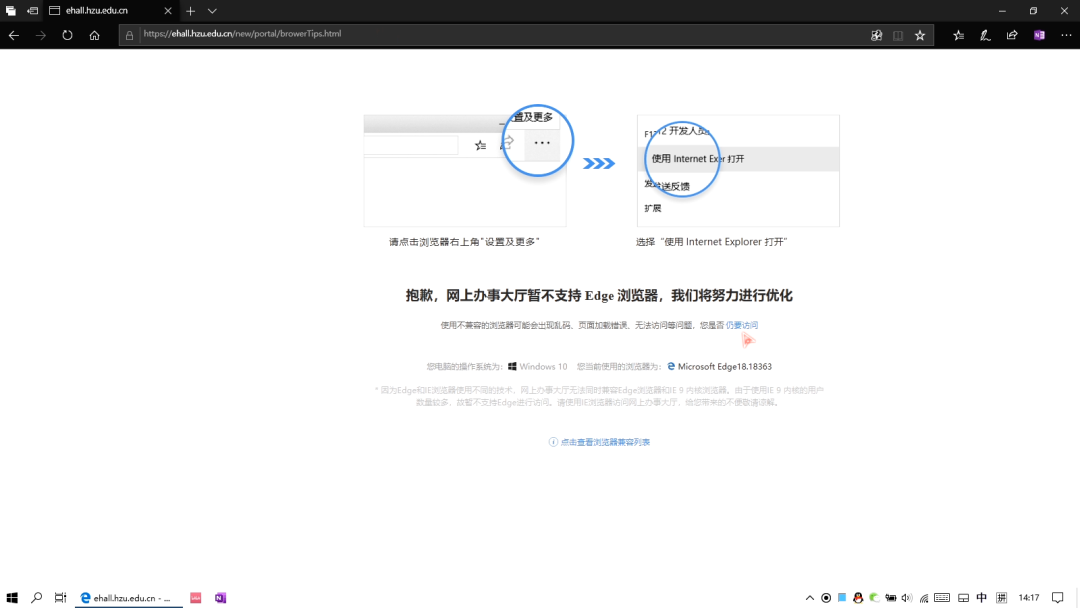Open the Favorites hub
The height and width of the screenshot is (608, 1080).
958,35
